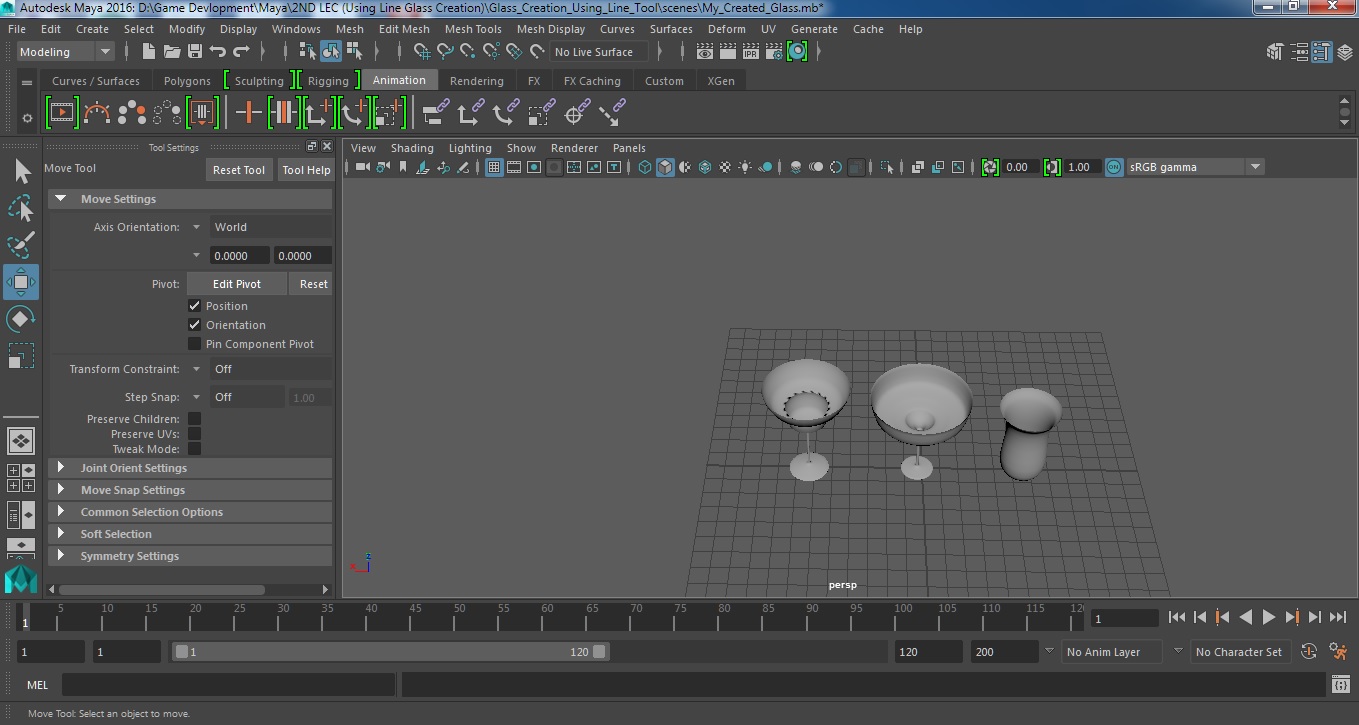Click the Isolate Select viewport icon

[887, 167]
